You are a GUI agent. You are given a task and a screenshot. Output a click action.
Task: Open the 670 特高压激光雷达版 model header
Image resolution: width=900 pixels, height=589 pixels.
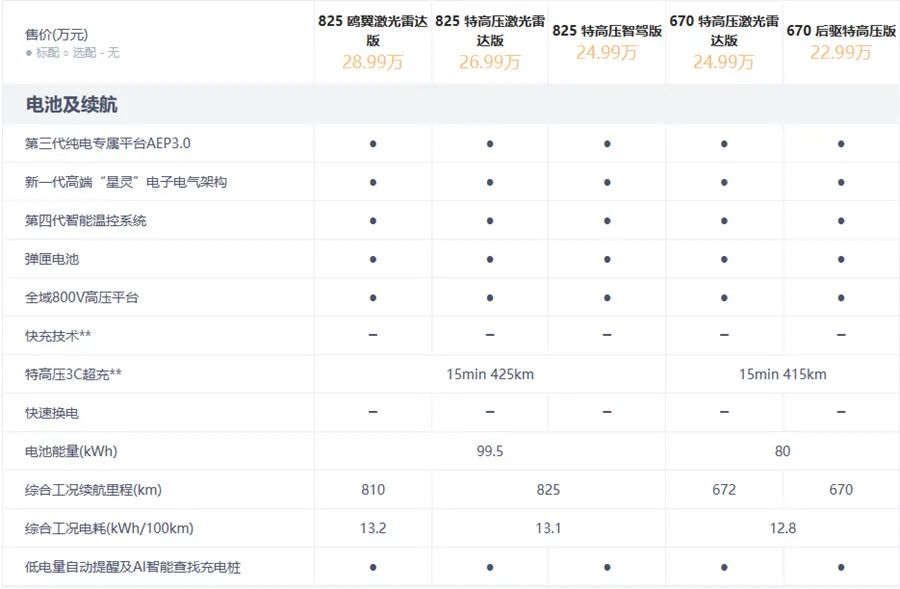724,30
